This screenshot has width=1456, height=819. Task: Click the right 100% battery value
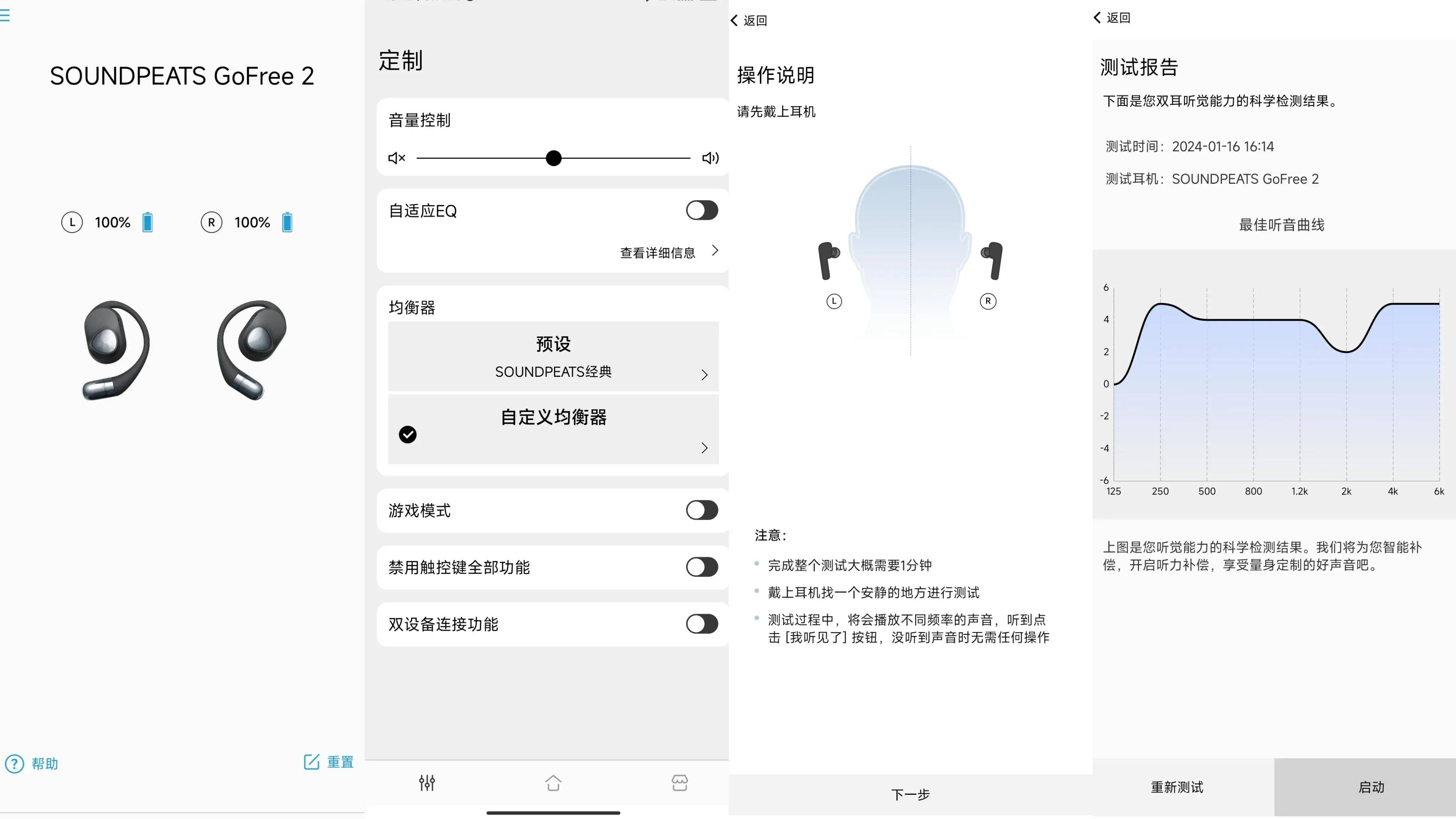coord(252,222)
